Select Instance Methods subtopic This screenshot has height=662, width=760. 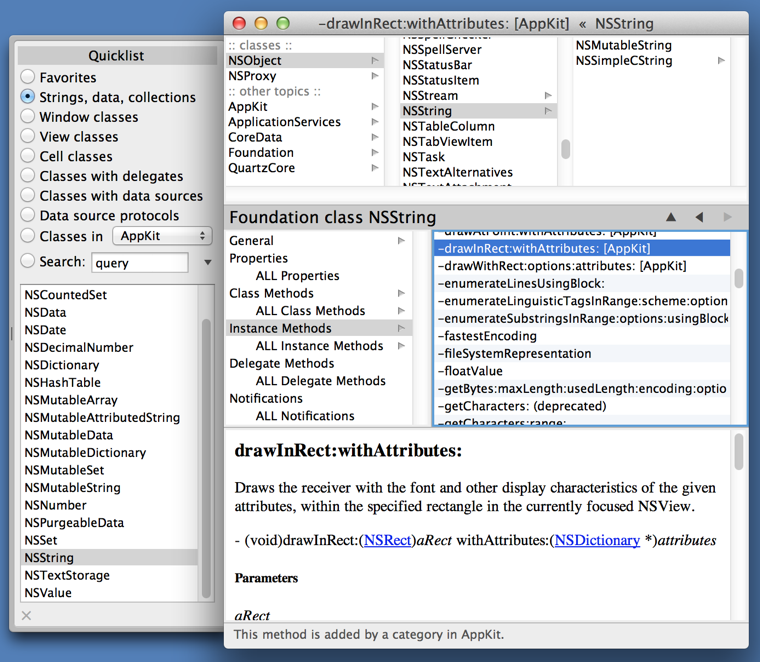click(x=318, y=328)
